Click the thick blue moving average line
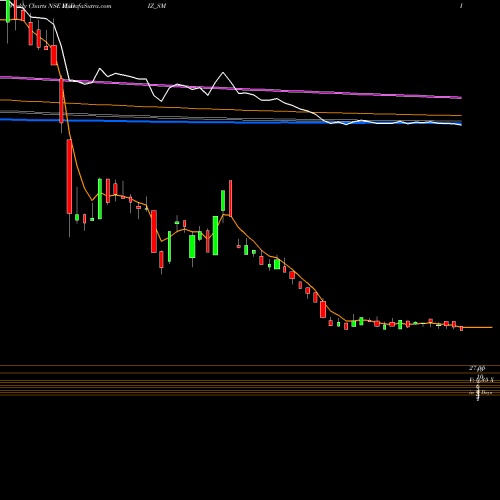 [x=231, y=122]
